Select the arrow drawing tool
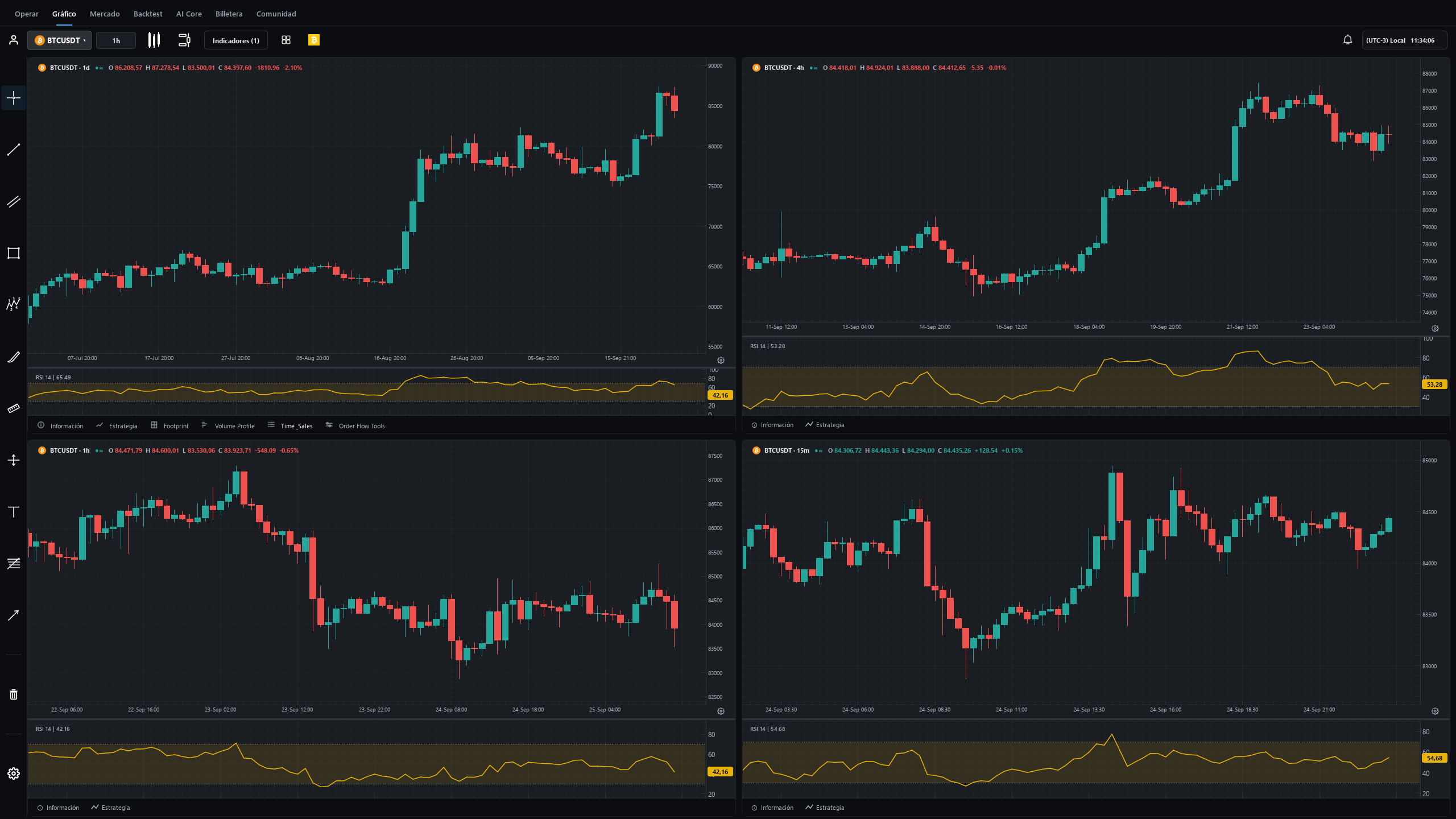Screen dimensions: 1456x819 click(x=14, y=615)
